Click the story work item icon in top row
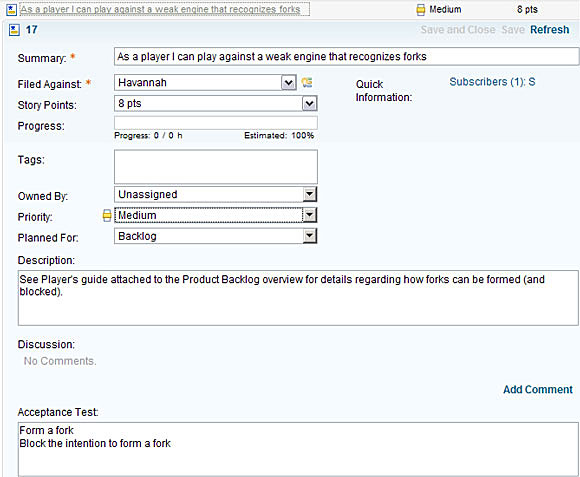The image size is (580, 477). coord(11,10)
